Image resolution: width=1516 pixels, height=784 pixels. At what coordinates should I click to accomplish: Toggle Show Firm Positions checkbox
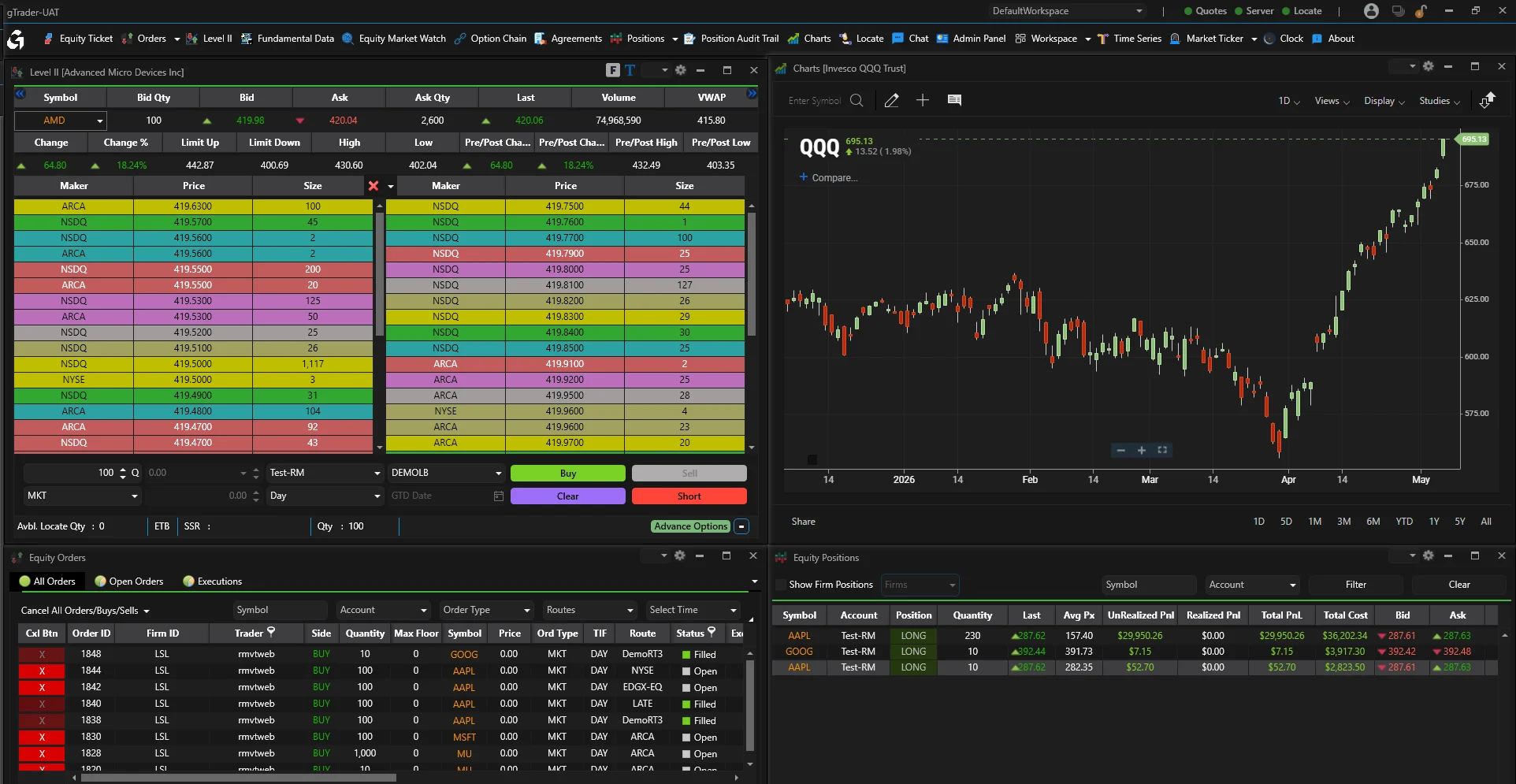point(781,585)
